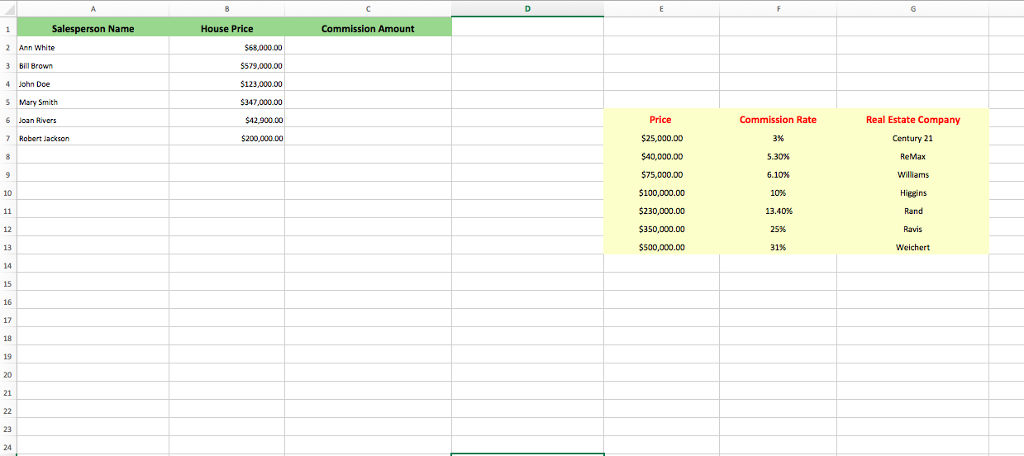Click the Joan Rivers cell

tap(93, 120)
